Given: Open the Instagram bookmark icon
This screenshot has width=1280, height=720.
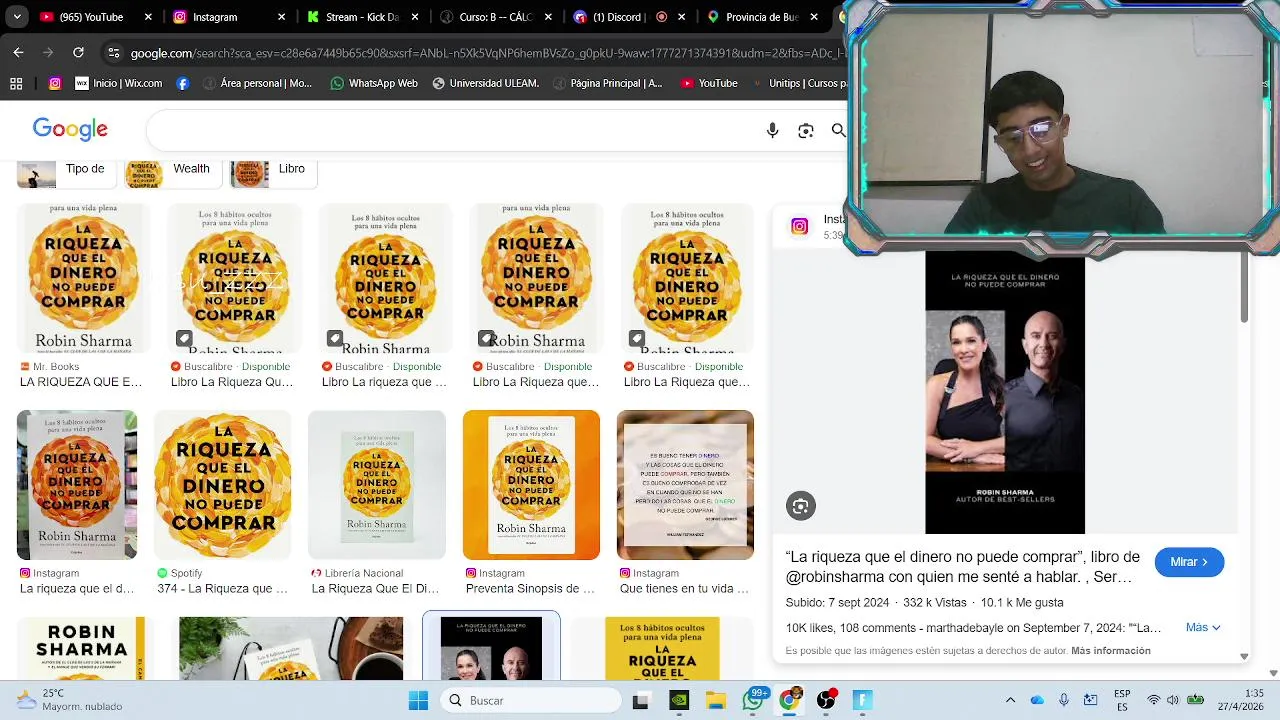Looking at the screenshot, I should click(x=55, y=84).
